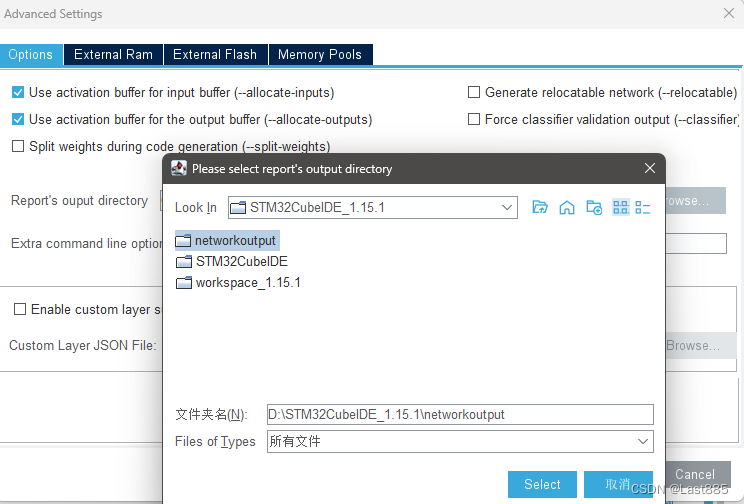Screen dimensions: 744x504
Task: Close the Advanced Settings window
Action: 729,13
